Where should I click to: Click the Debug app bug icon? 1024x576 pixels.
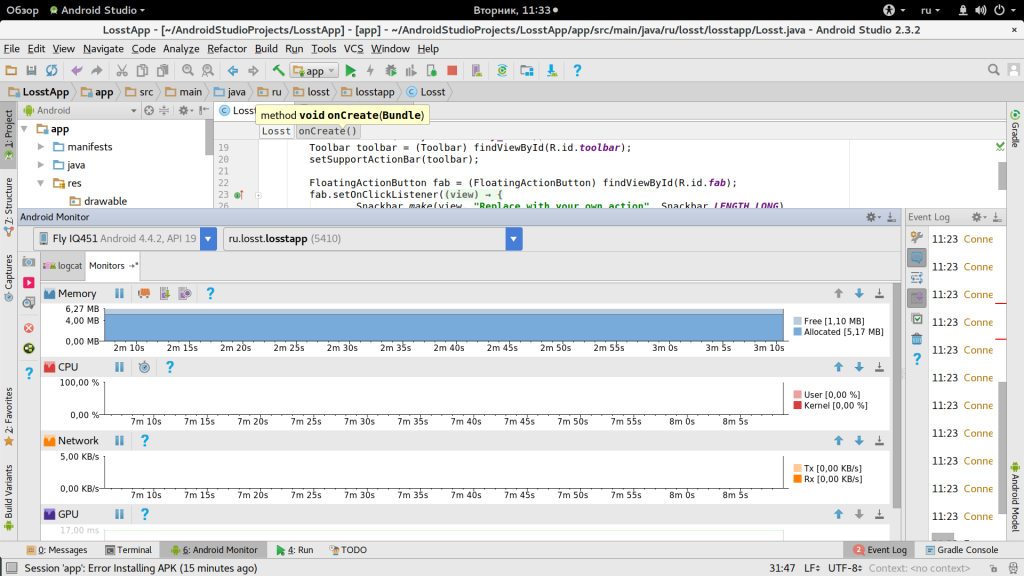tap(390, 71)
